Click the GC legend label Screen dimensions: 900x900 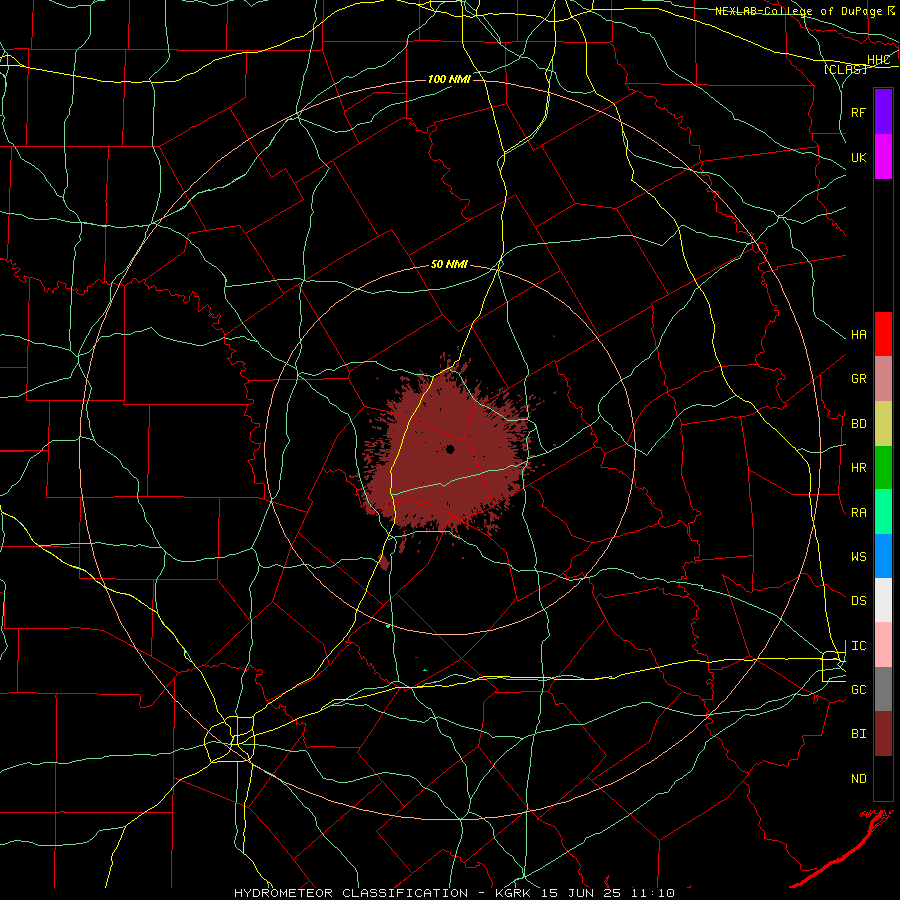tap(858, 690)
